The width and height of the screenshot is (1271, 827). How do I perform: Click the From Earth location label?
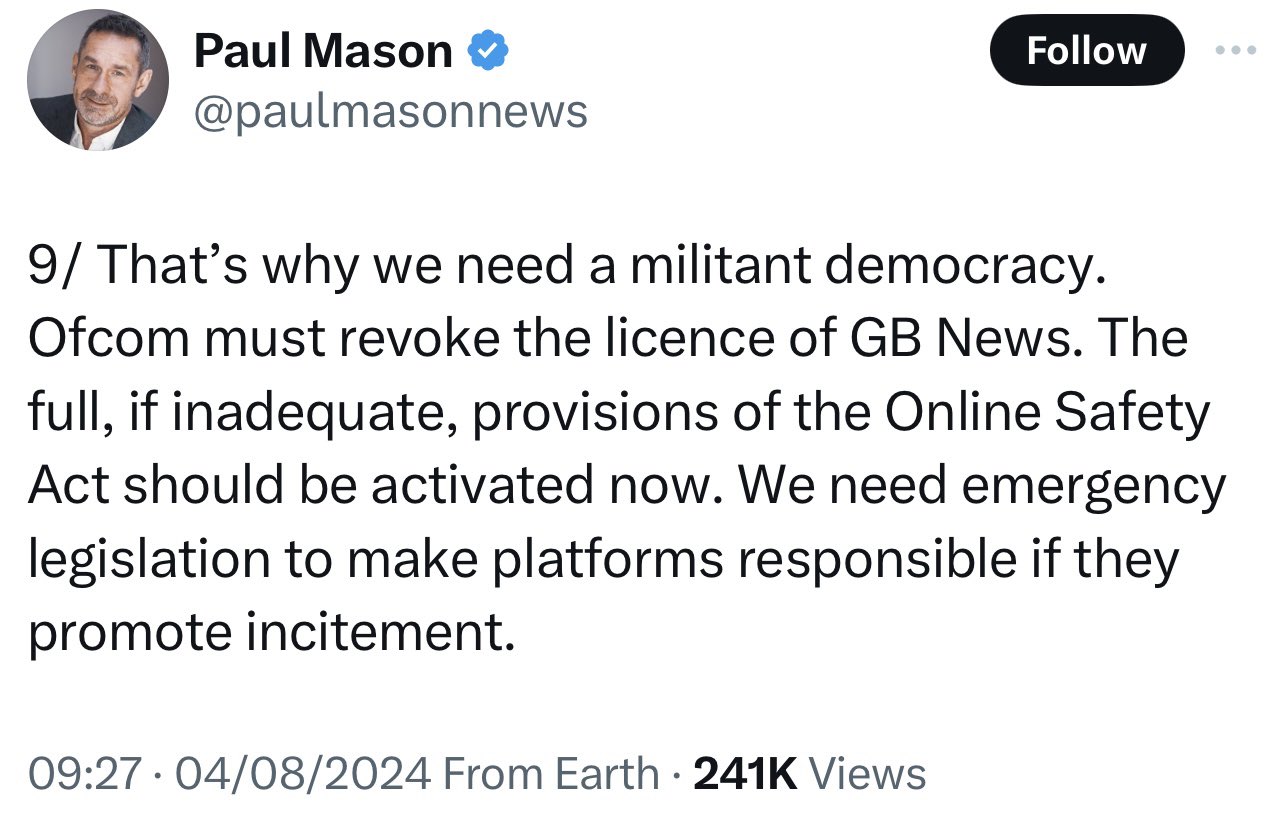(x=550, y=774)
